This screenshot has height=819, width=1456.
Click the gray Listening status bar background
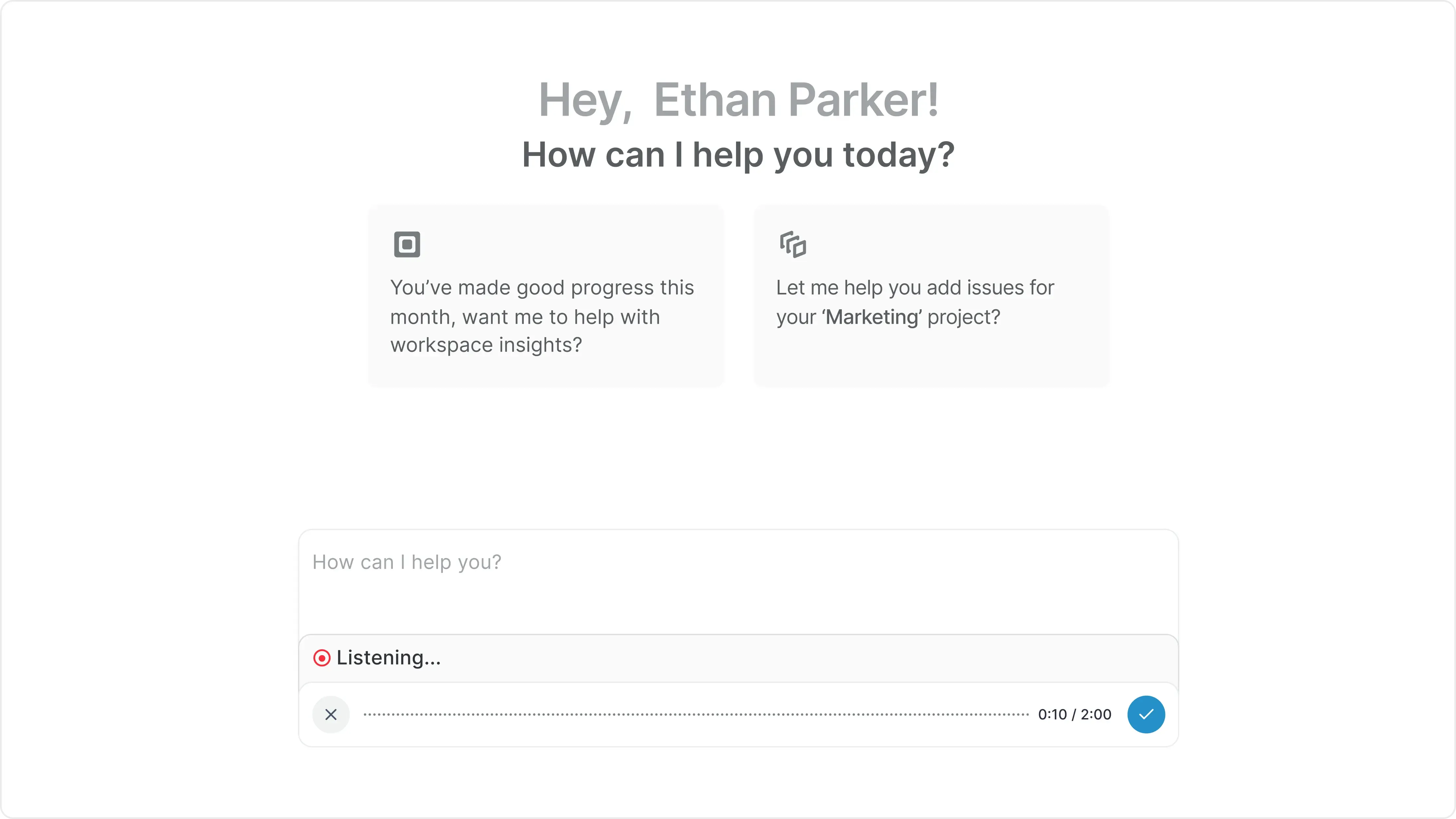click(791, 658)
